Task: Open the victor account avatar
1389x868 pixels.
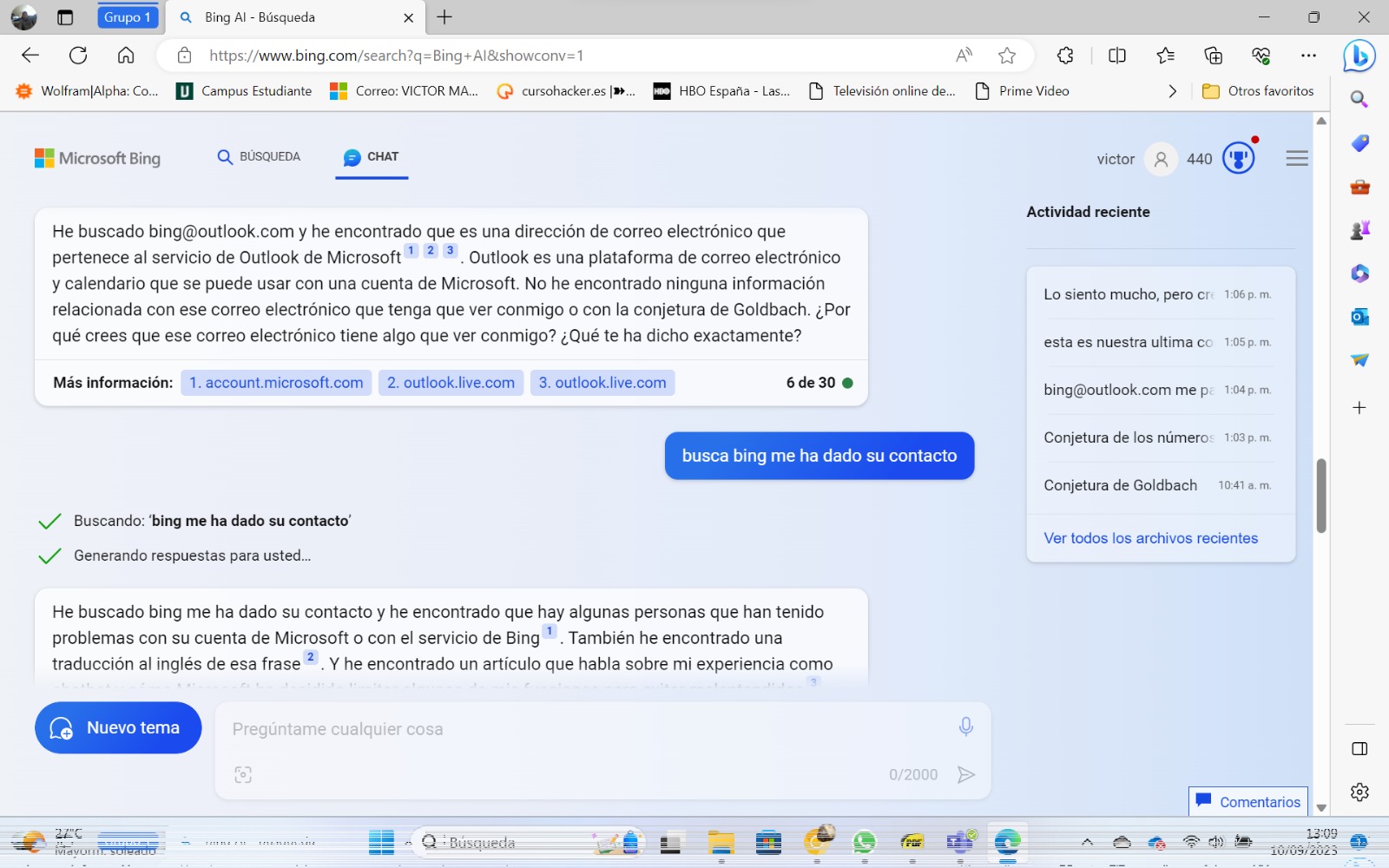Action: [x=1161, y=159]
